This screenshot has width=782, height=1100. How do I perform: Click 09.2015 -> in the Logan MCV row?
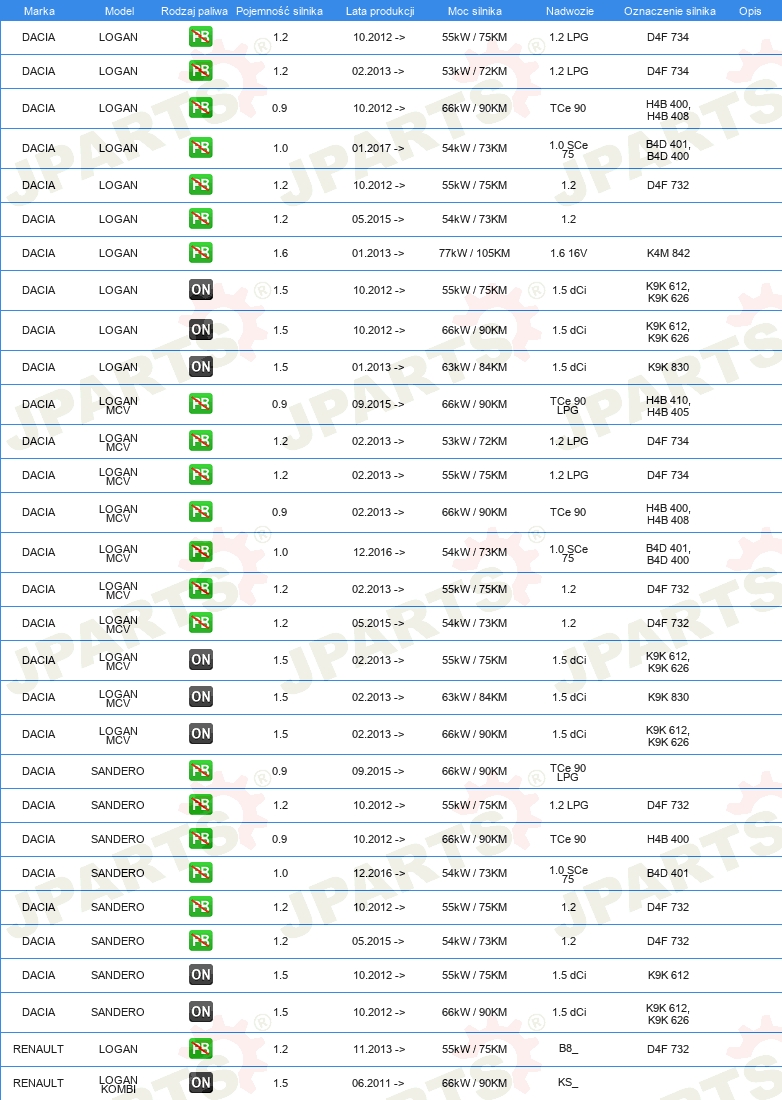378,404
